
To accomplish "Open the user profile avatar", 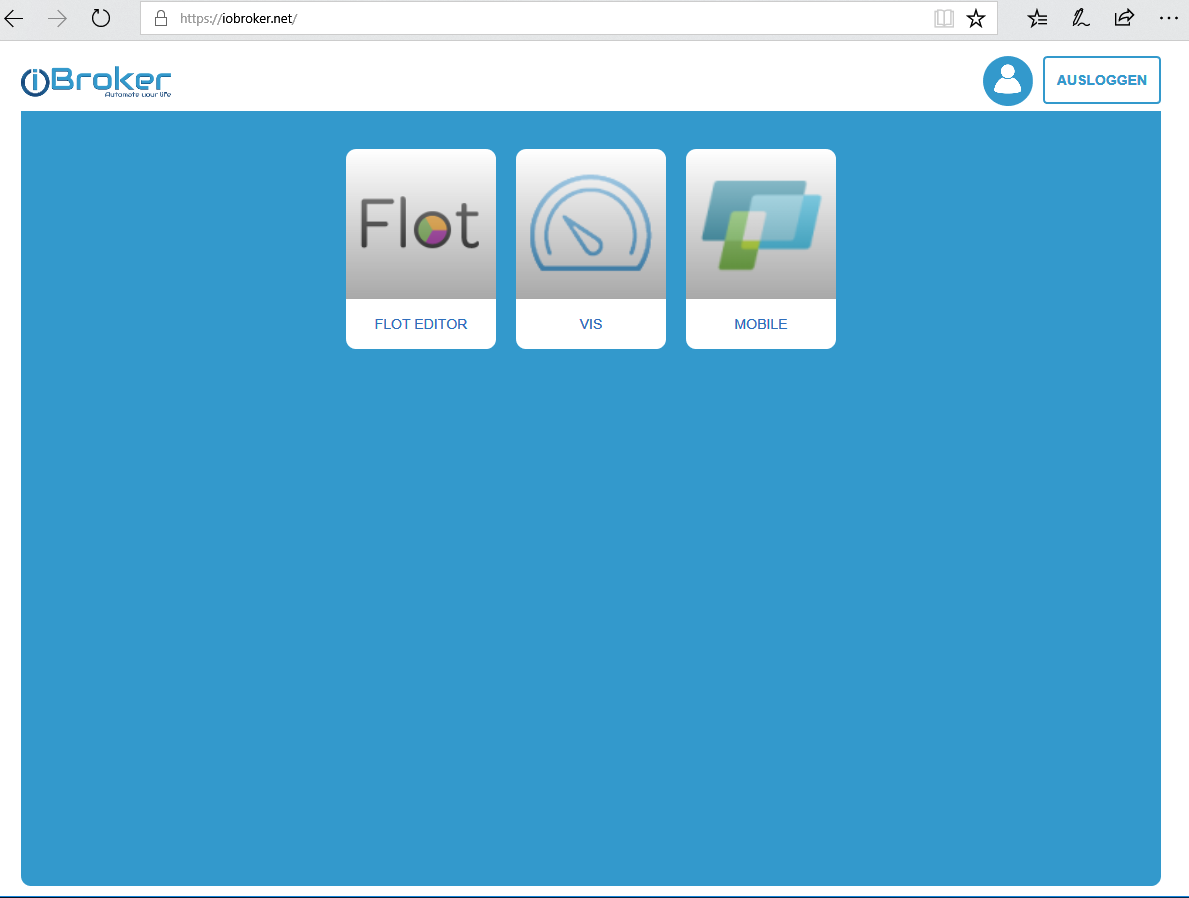I will click(x=1008, y=80).
